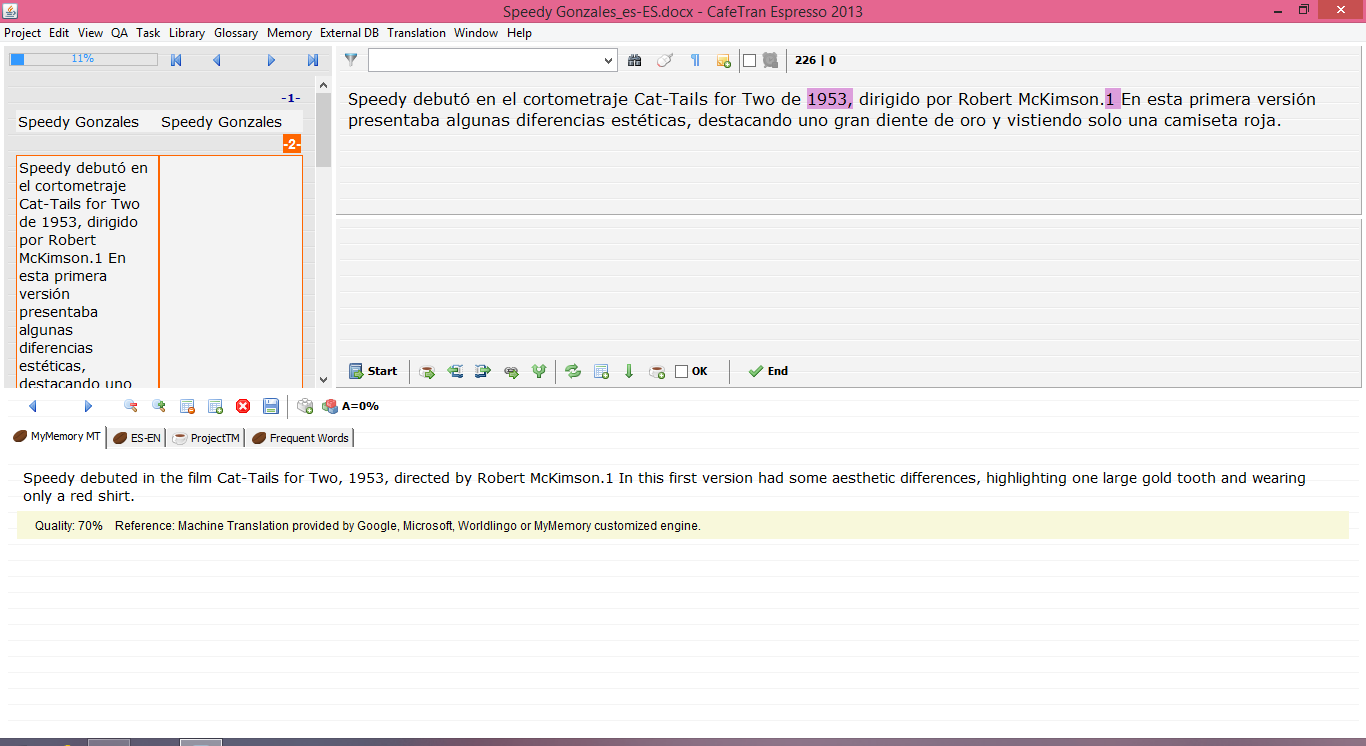The height and width of the screenshot is (746, 1366).
Task: Toggle the blue pilcrow formatting marks icon
Action: point(695,61)
